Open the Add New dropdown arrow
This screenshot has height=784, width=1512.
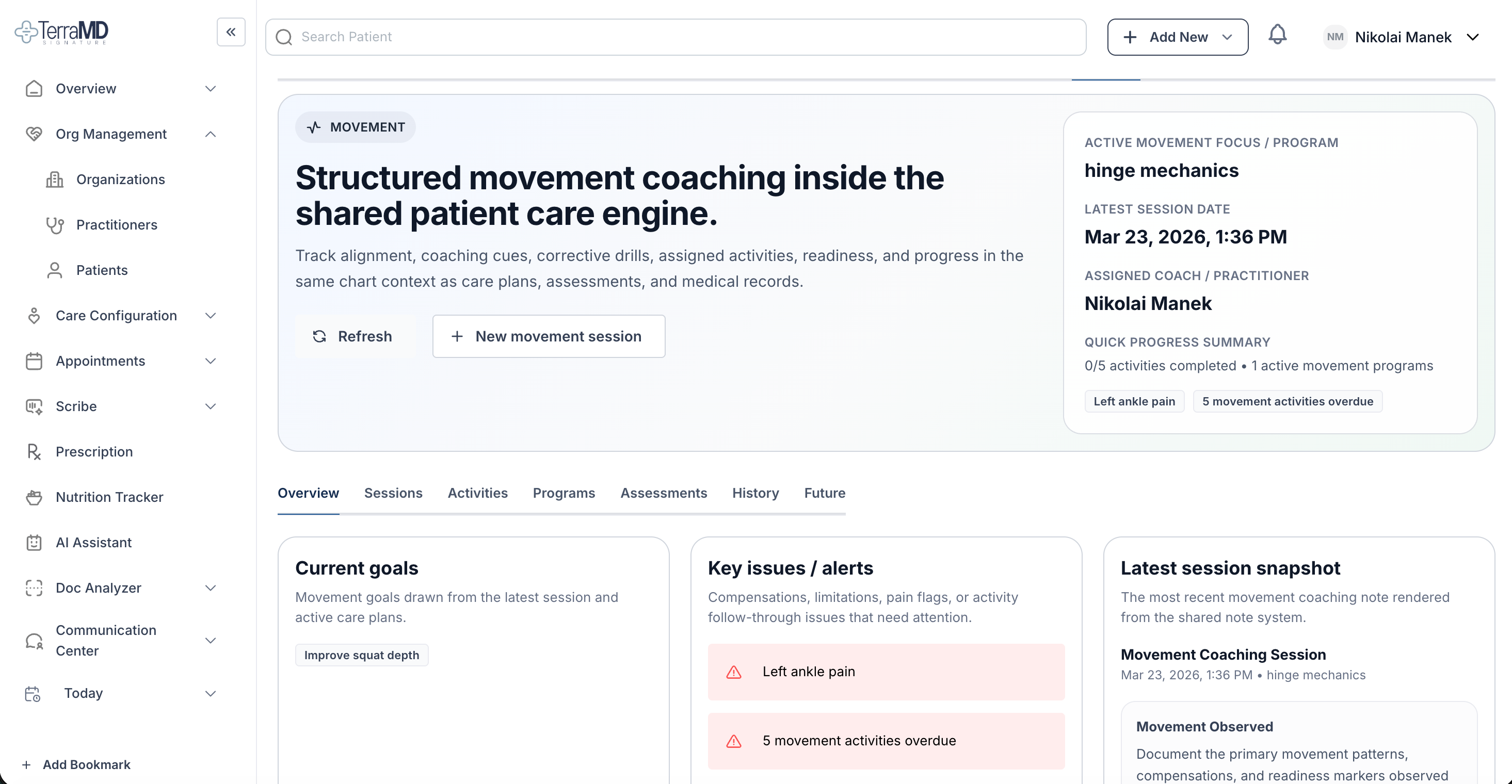coord(1228,37)
